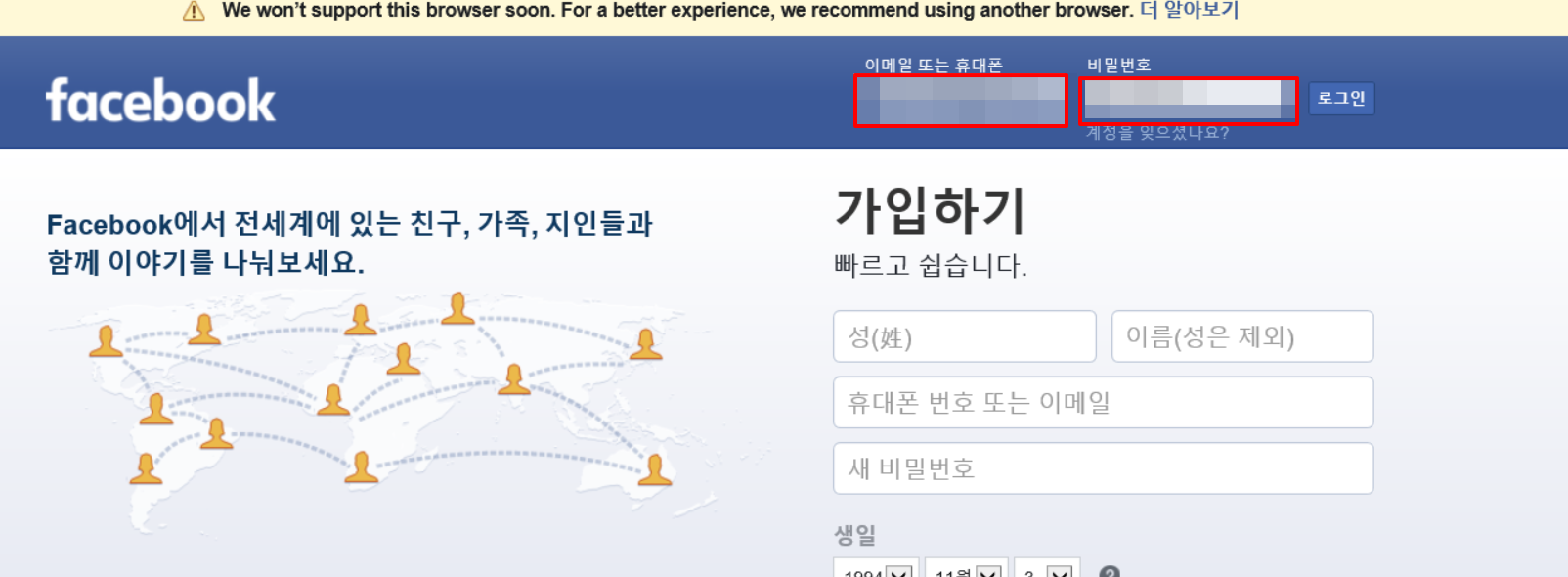Open the birth day dropdown showing 3
Image resolution: width=1568 pixels, height=577 pixels.
pos(1047,569)
